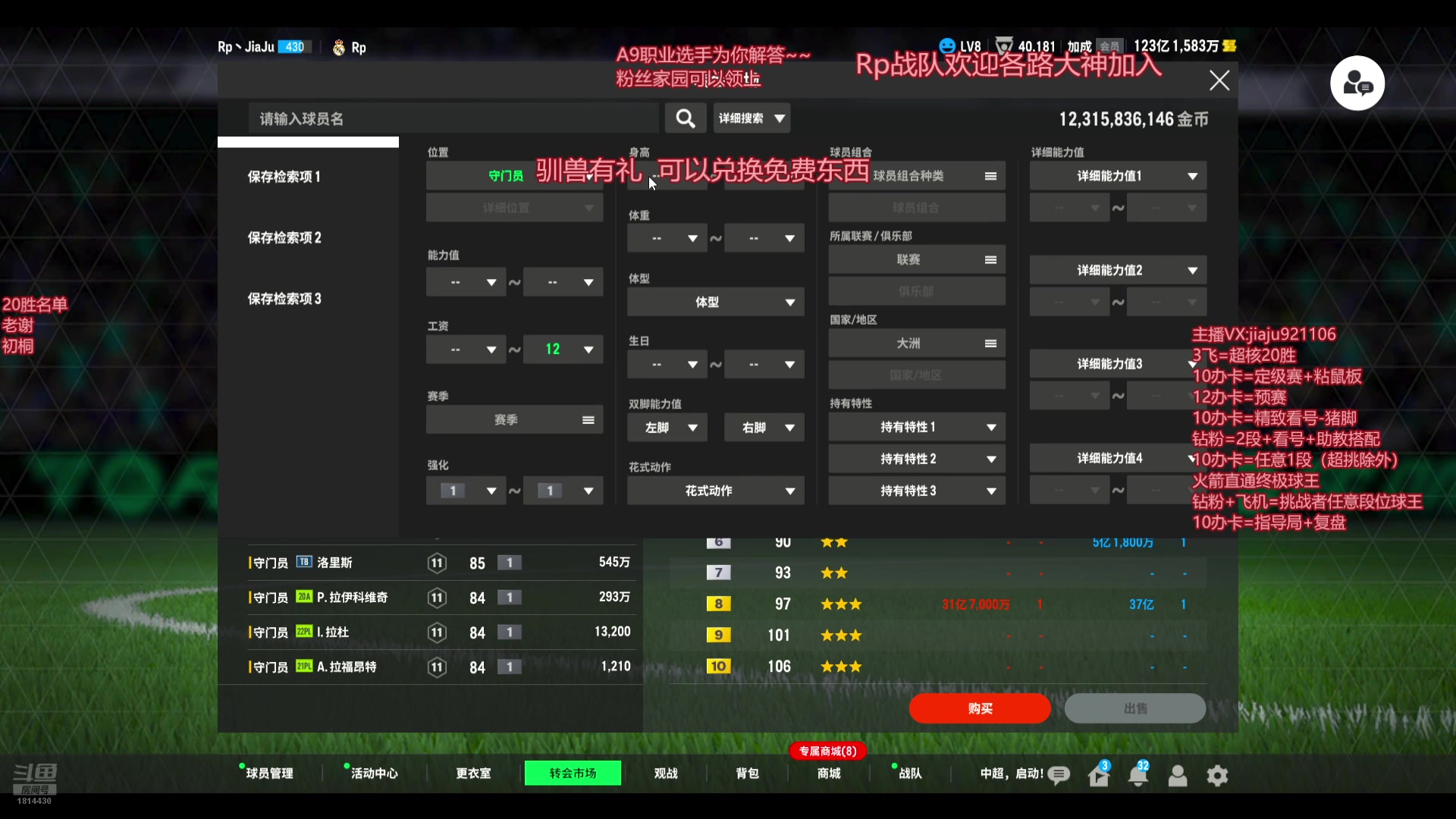The image size is (1456, 819).
Task: Open the notification bell with badge 32
Action: pos(1138,774)
